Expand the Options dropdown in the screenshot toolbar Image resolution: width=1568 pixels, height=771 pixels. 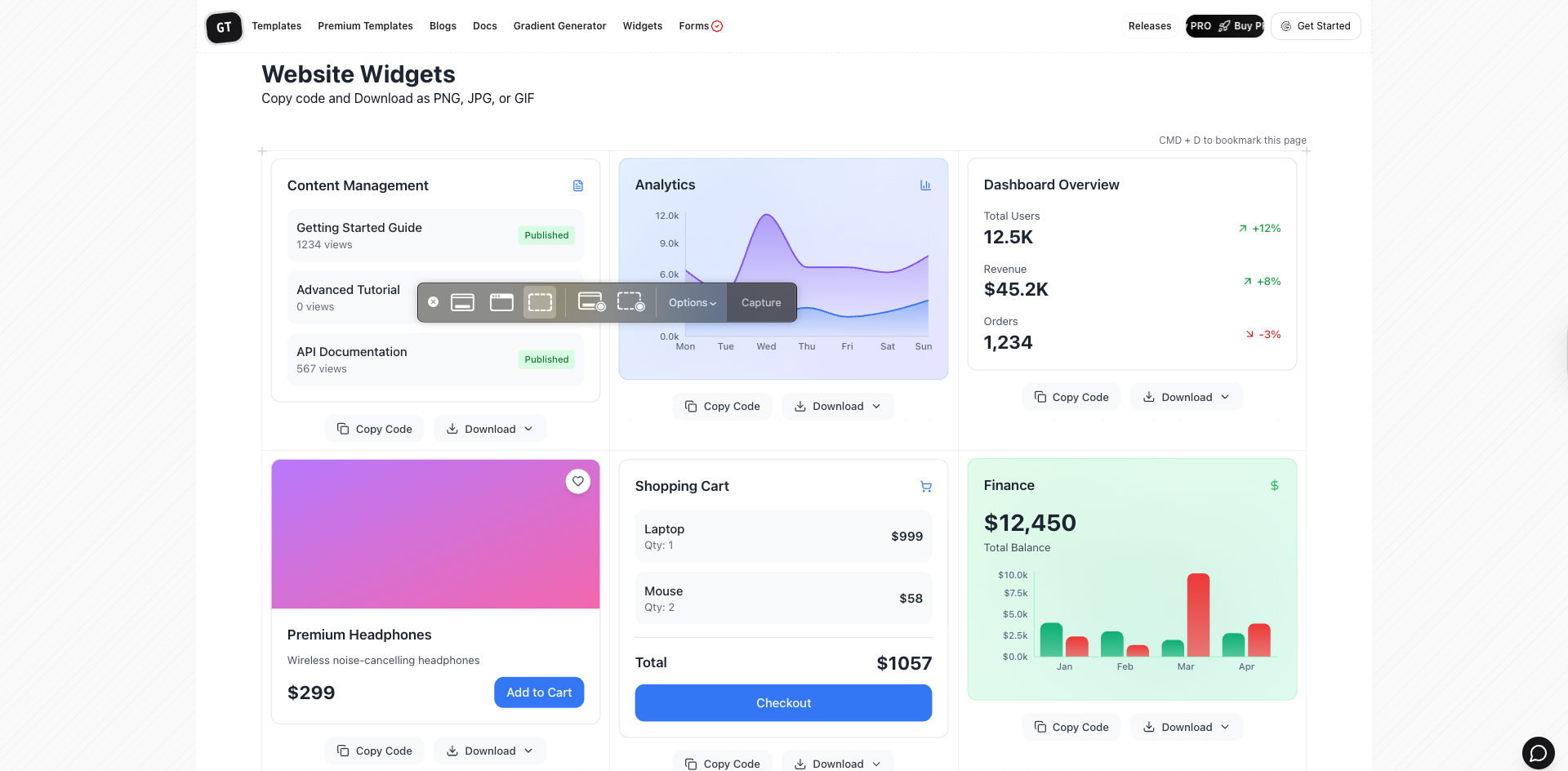point(692,303)
